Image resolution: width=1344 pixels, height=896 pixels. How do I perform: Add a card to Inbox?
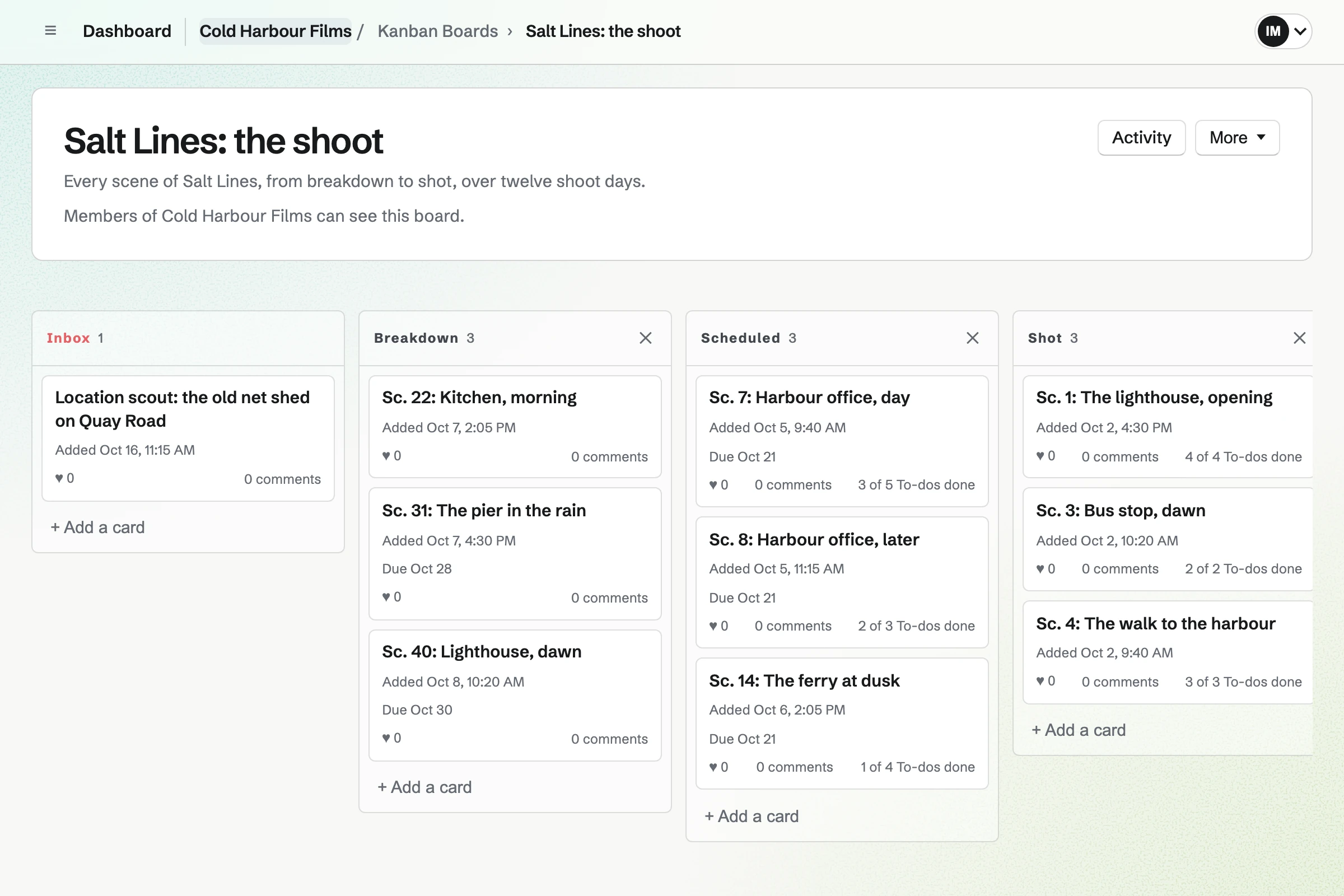point(97,527)
